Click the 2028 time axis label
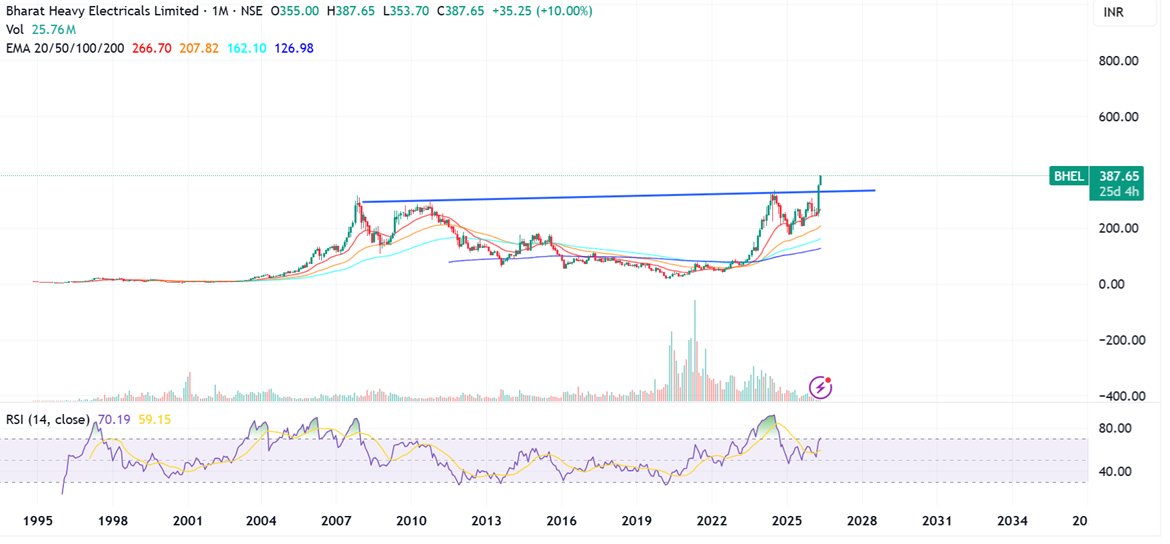Viewport: 1170px width, 544px height. (x=862, y=520)
